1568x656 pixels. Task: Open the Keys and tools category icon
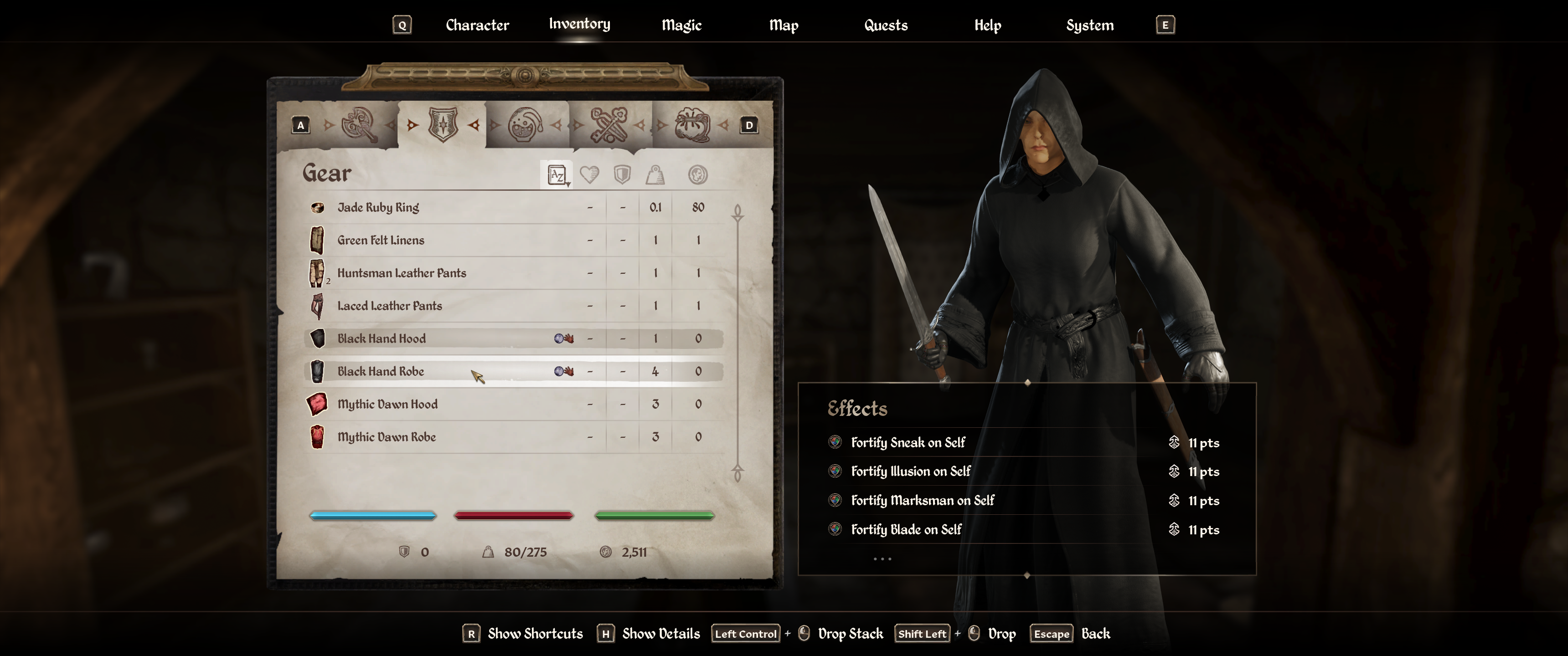[x=608, y=125]
